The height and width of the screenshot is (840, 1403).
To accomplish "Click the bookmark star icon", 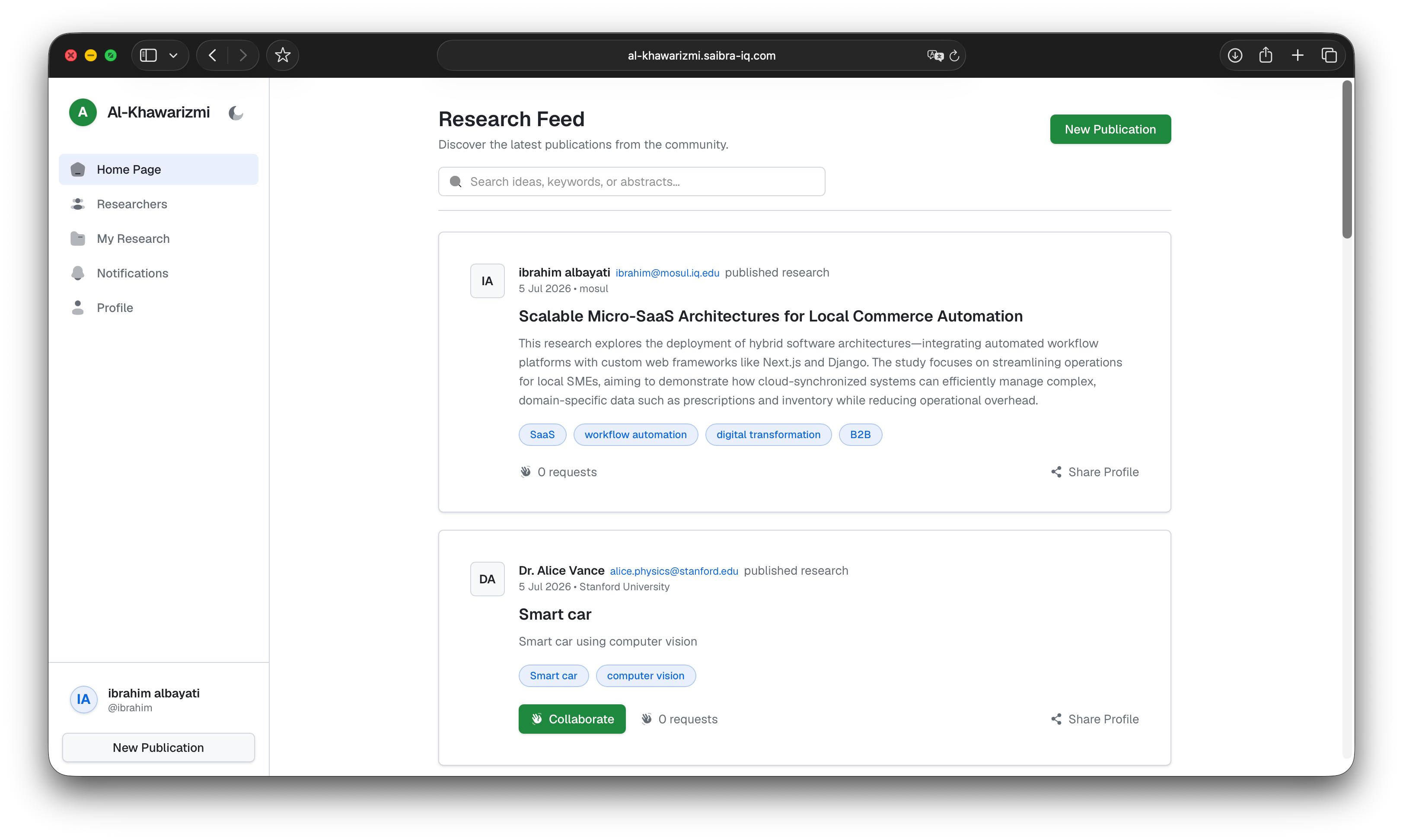I will click(283, 55).
